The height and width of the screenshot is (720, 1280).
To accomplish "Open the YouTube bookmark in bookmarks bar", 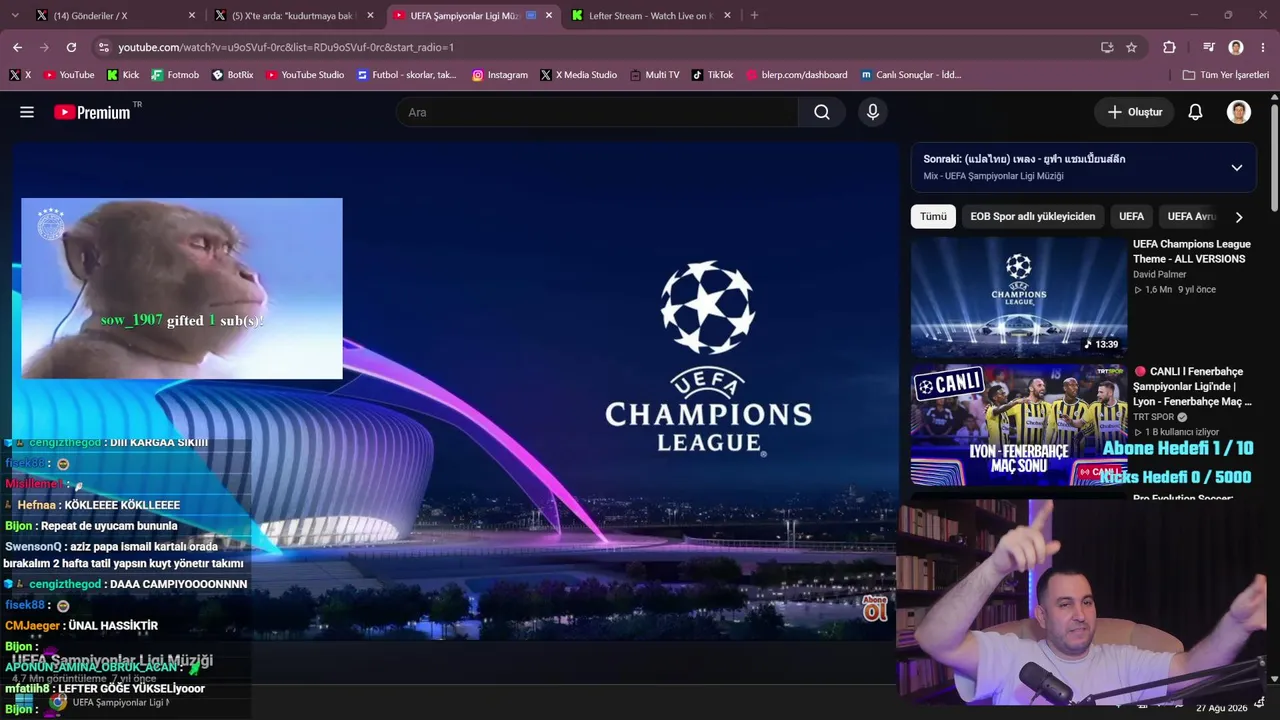I will click(69, 75).
